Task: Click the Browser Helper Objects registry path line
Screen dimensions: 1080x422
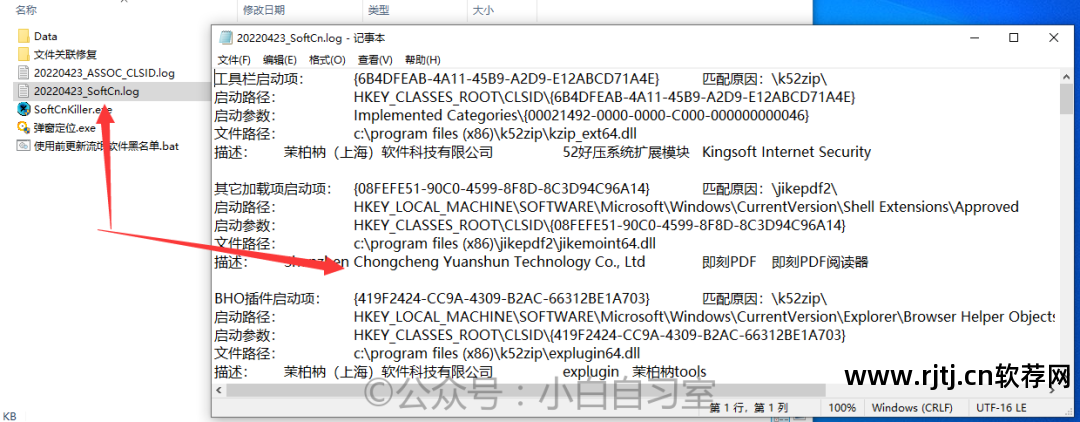Action: click(x=704, y=317)
